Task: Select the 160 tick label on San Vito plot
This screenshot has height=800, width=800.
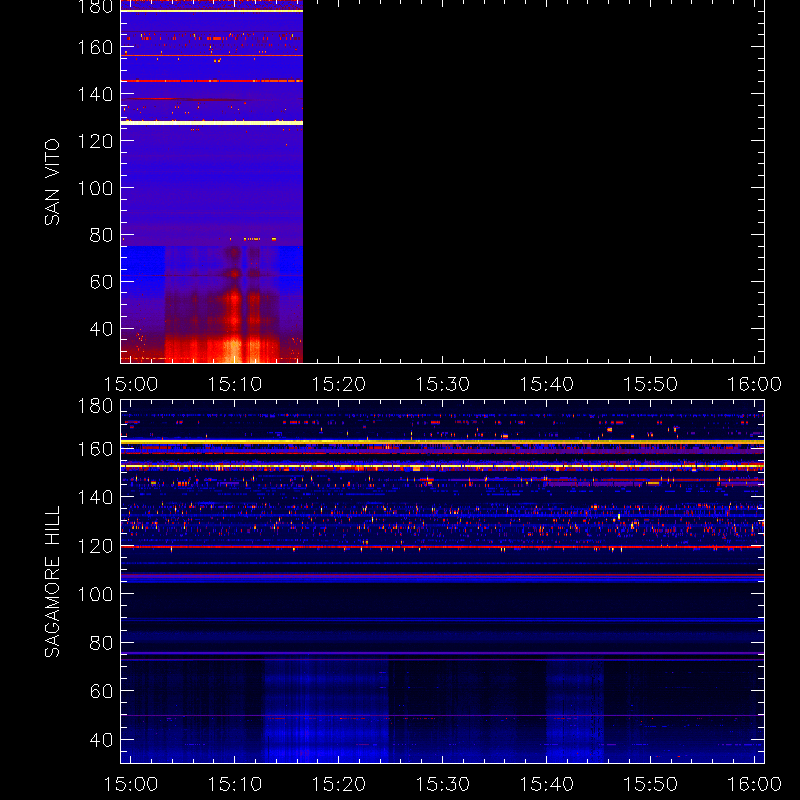Action: click(x=95, y=47)
